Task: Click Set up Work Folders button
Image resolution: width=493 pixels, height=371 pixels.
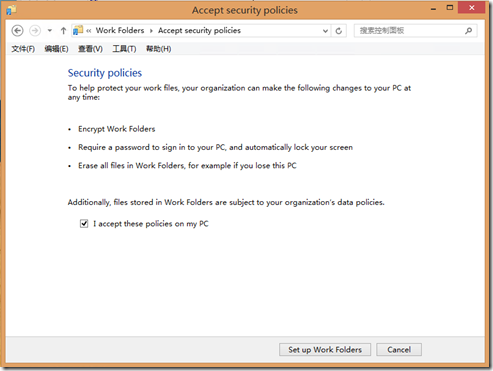Action: pyautogui.click(x=325, y=349)
